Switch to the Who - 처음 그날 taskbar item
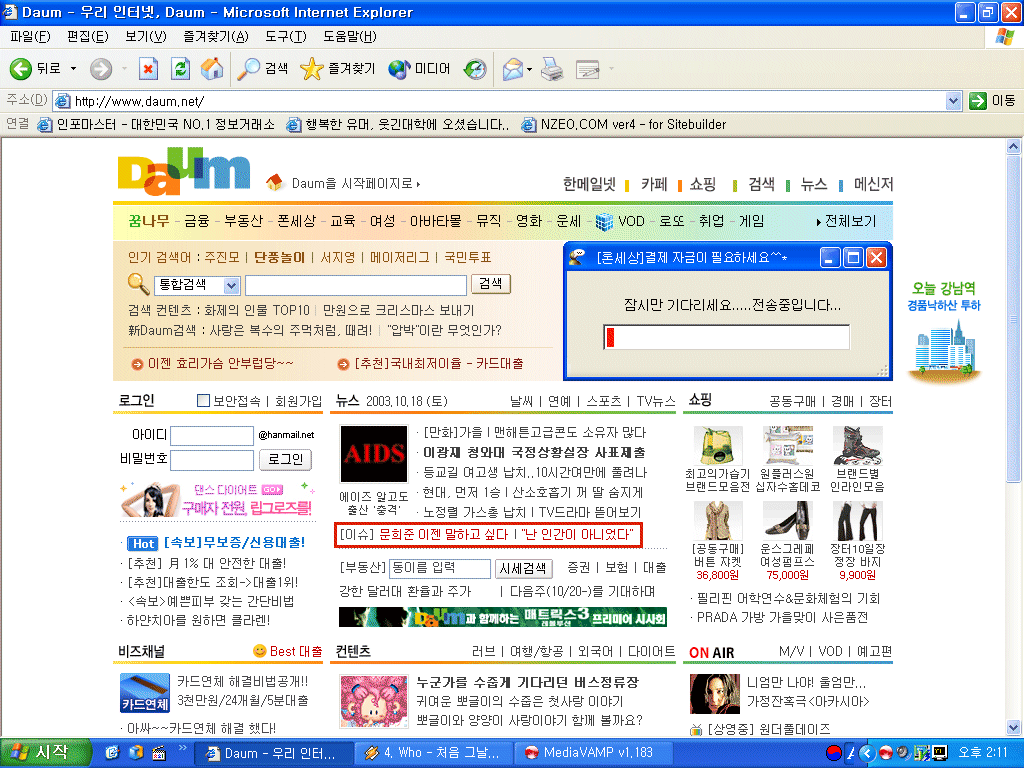Image resolution: width=1024 pixels, height=768 pixels. pos(434,752)
